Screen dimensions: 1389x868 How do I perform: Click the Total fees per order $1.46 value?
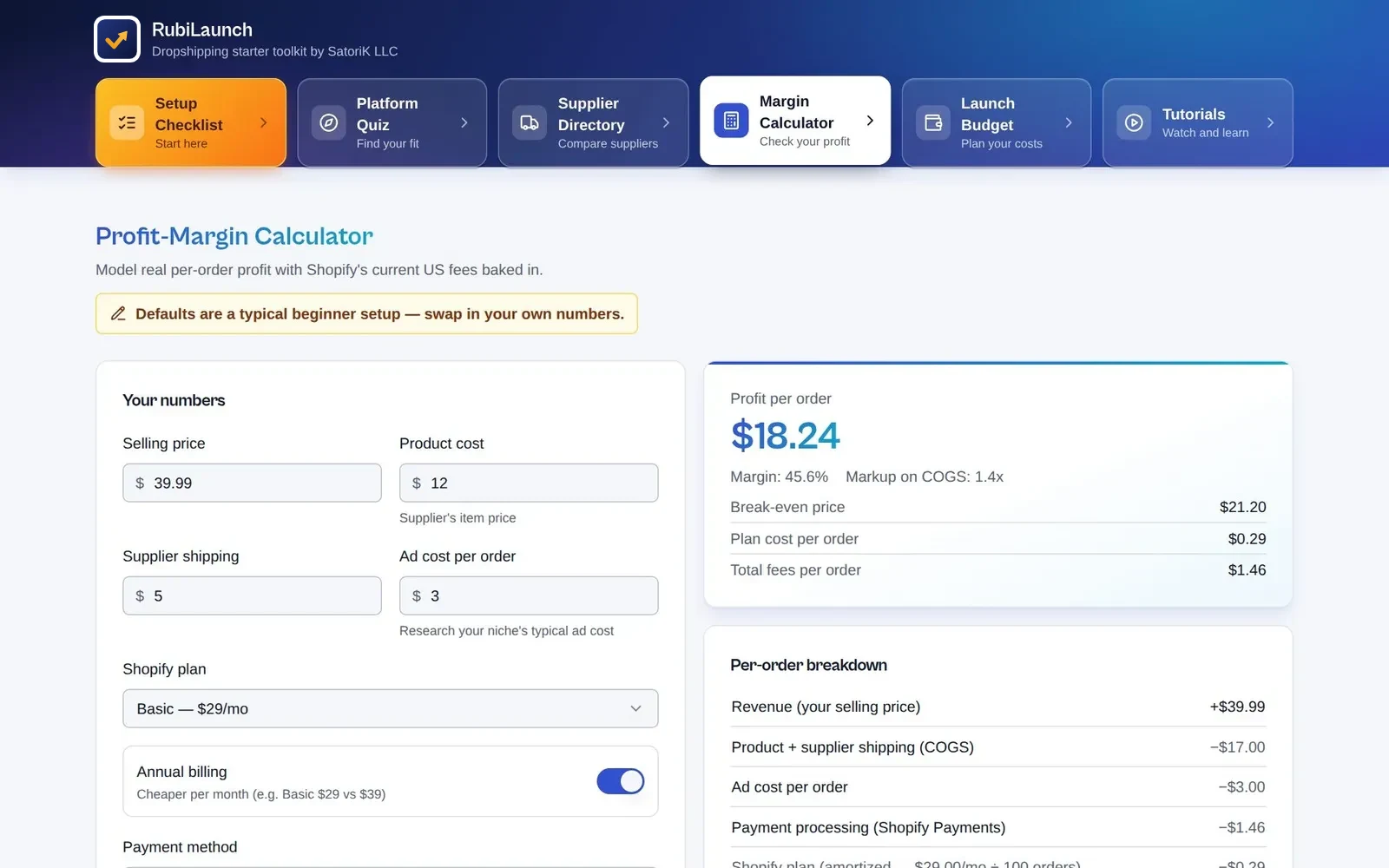(x=1247, y=570)
